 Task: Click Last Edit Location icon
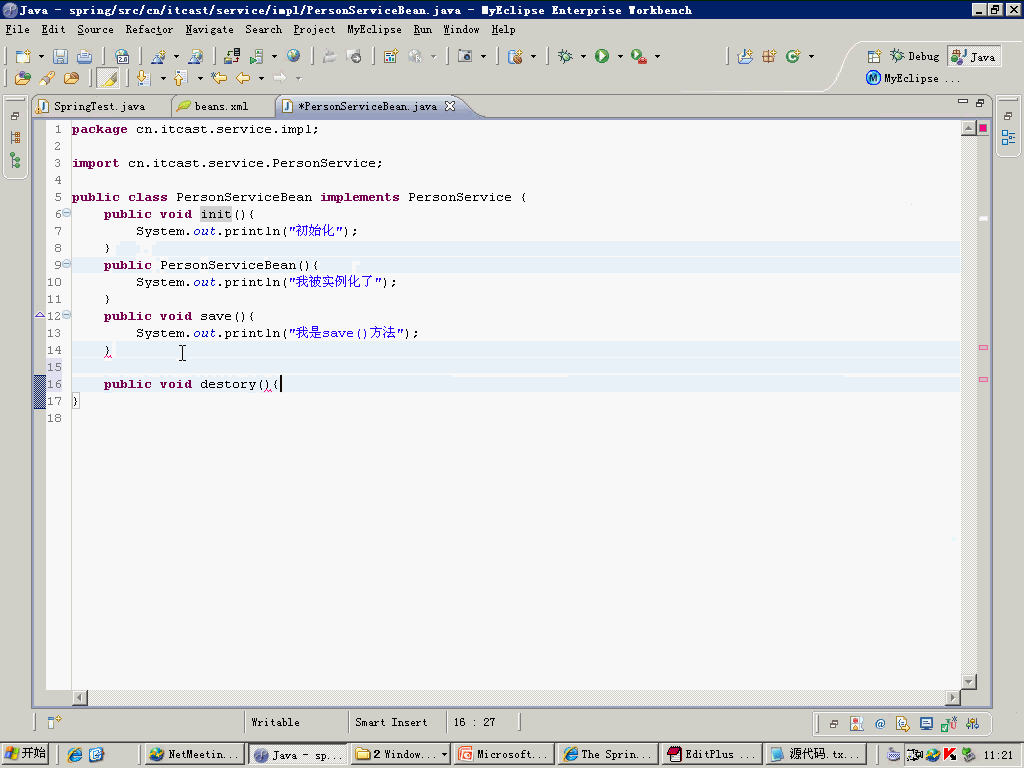coord(219,78)
